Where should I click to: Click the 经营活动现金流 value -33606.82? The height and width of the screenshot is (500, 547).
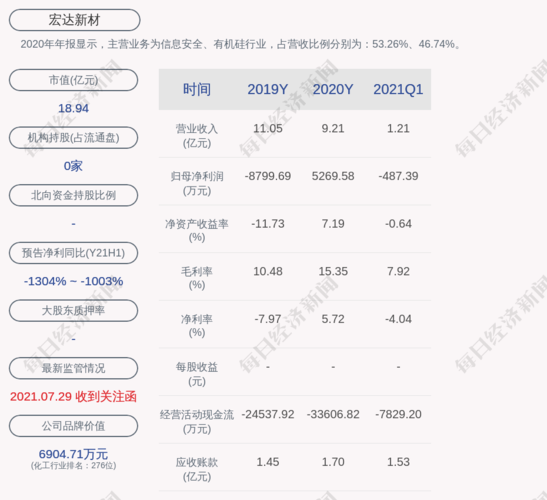click(x=333, y=414)
